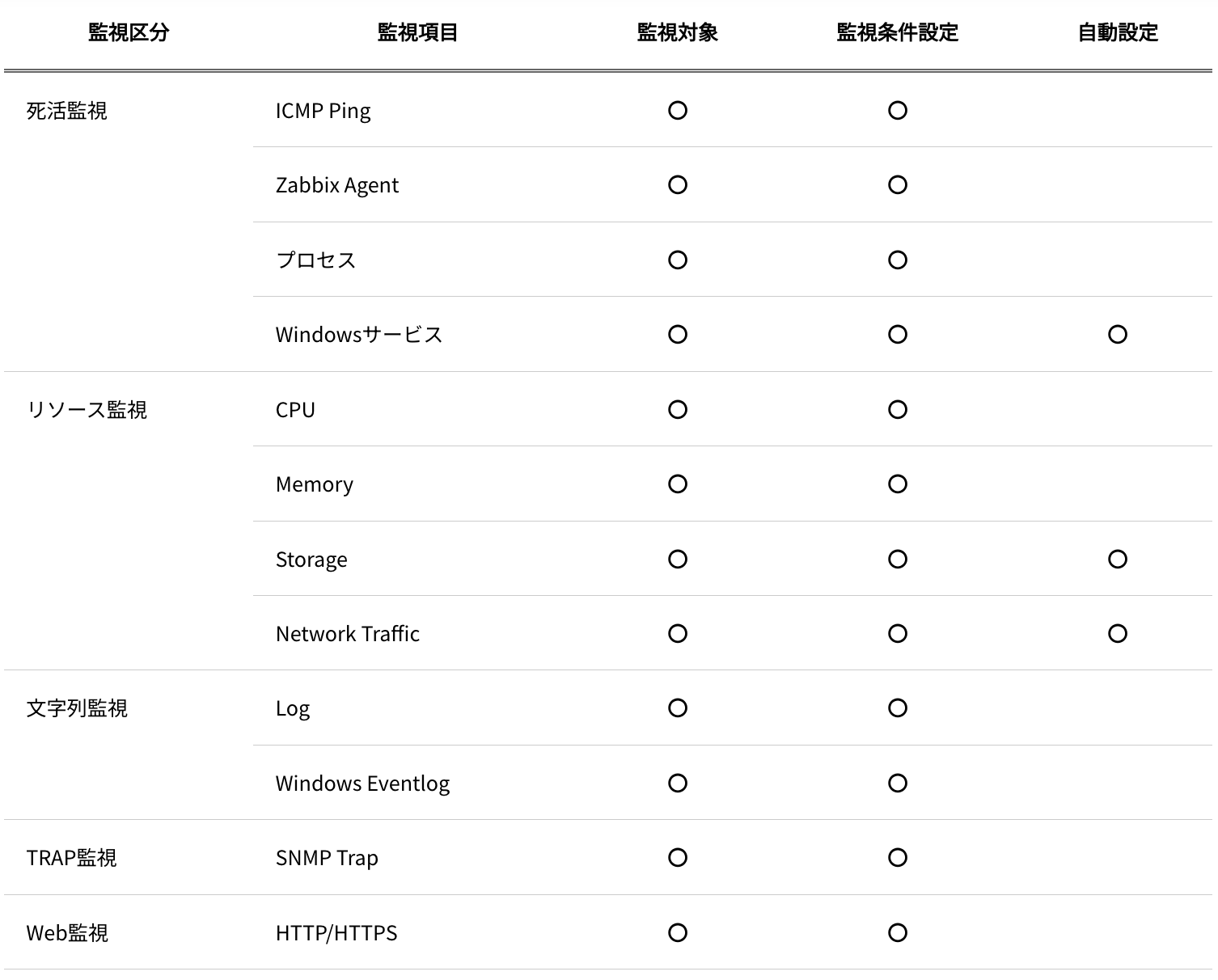Click the 自動設定 circle for Windowsサービス

pos(1118,335)
